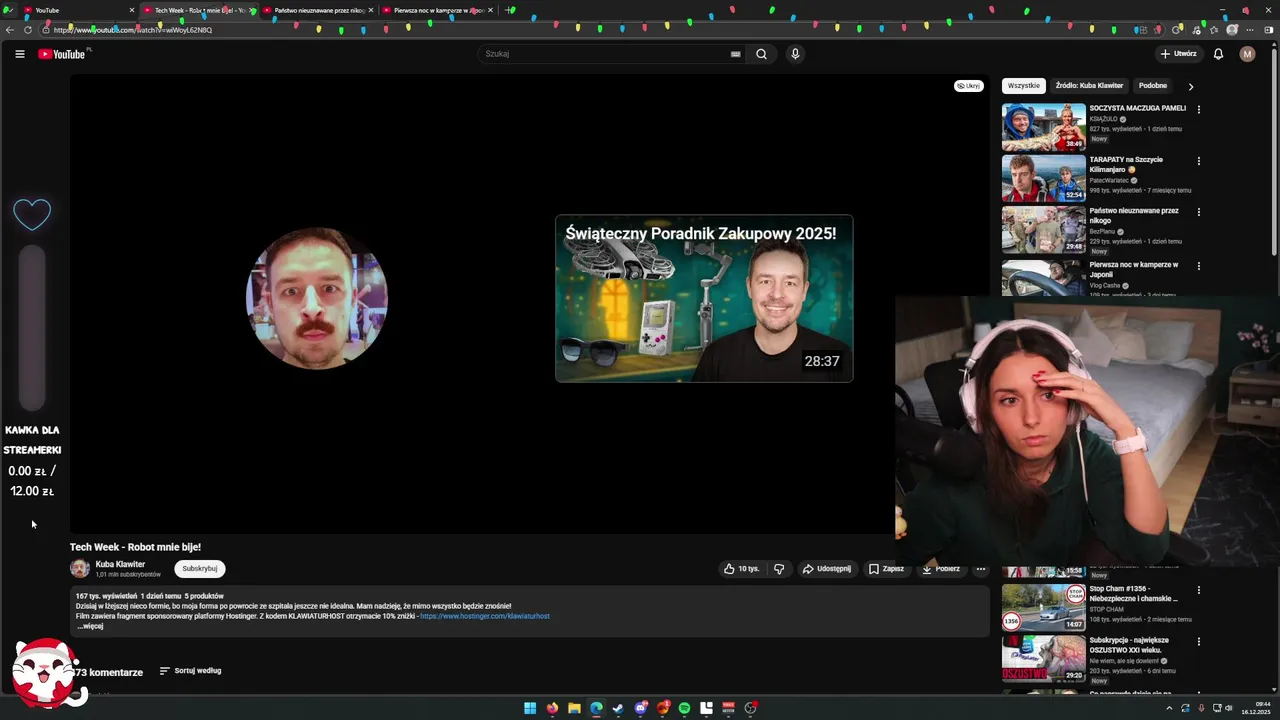The height and width of the screenshot is (720, 1280).
Task: Open the on-screen keyboard icon in search box
Action: [736, 54]
